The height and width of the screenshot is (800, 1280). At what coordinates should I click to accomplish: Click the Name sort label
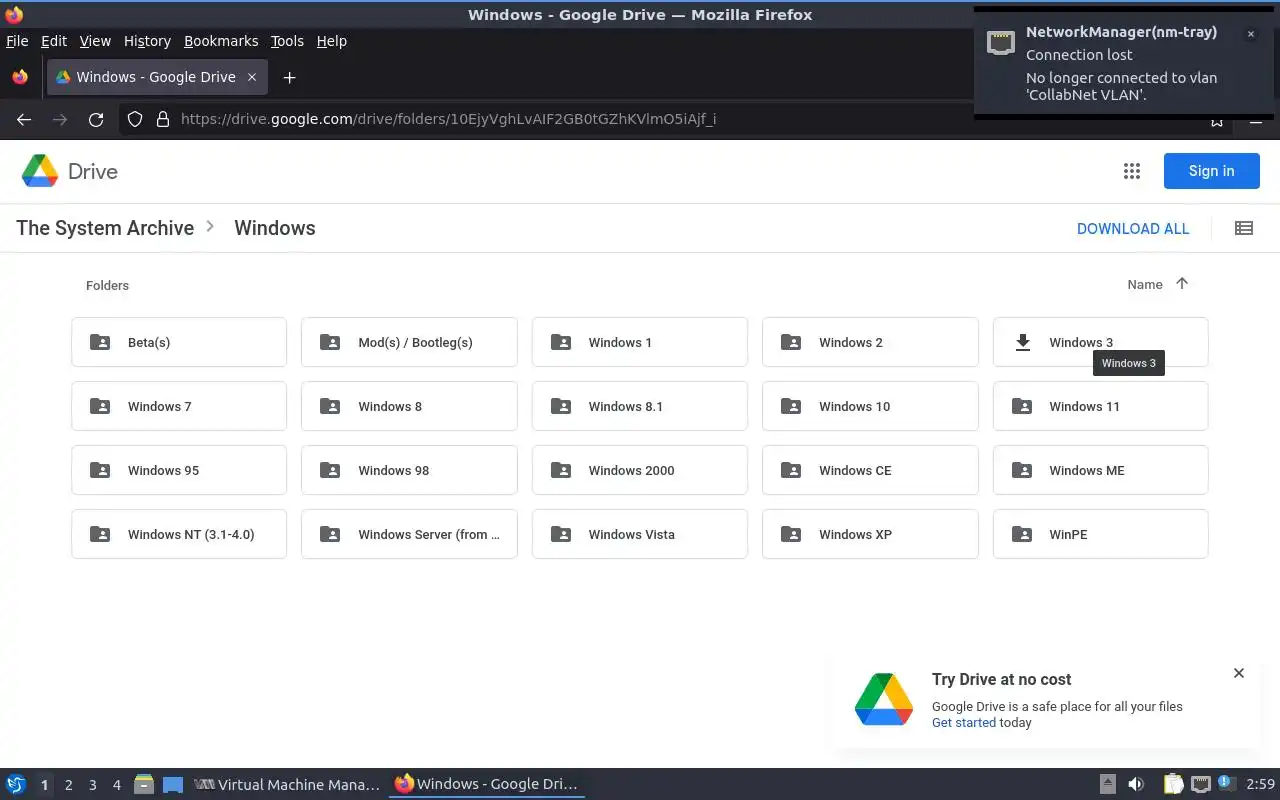pyautogui.click(x=1145, y=285)
